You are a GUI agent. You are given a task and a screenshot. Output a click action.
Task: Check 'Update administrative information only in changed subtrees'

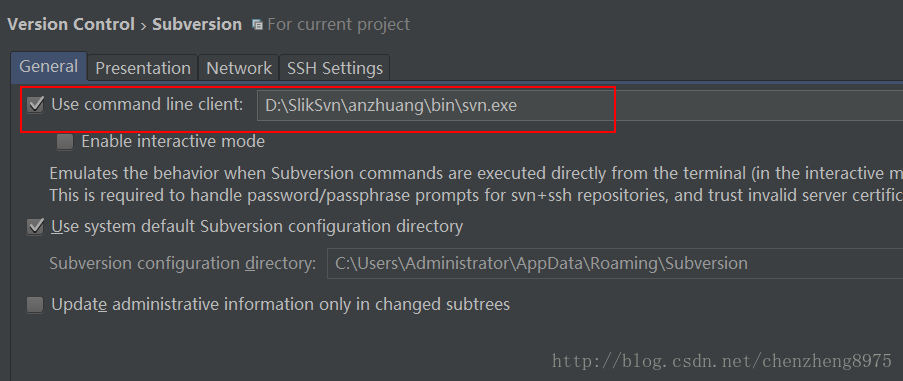(x=35, y=304)
